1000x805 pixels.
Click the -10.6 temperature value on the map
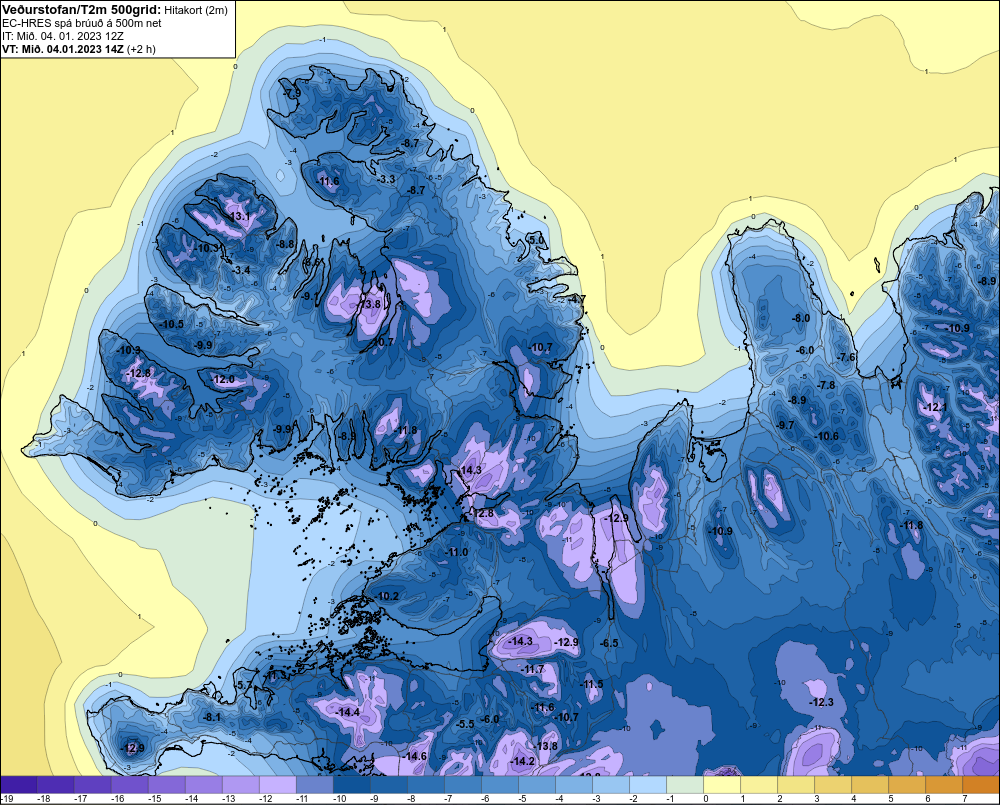827,436
